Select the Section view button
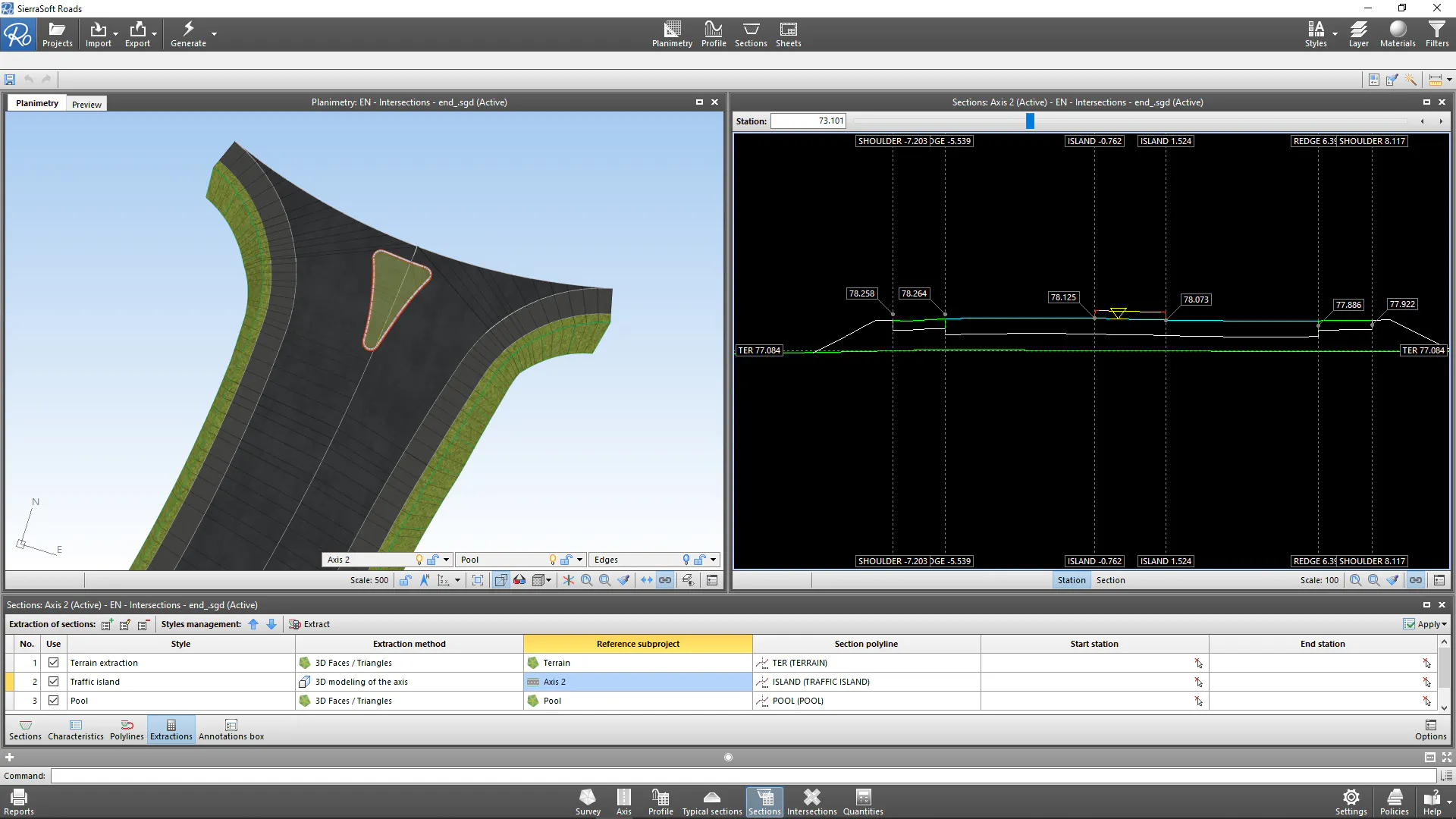 (1110, 580)
